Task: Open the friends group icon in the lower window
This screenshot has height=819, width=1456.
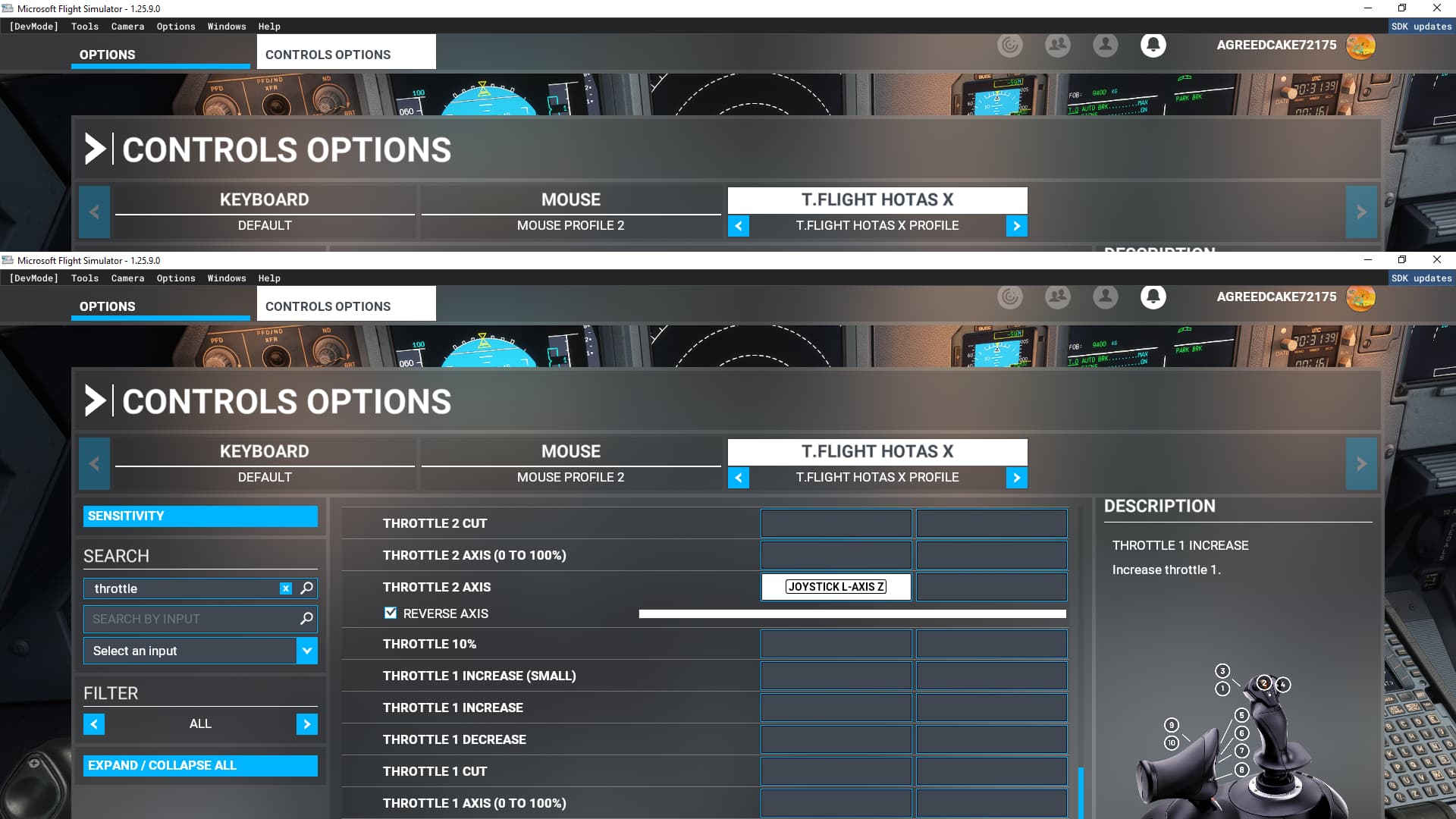Action: (1057, 297)
